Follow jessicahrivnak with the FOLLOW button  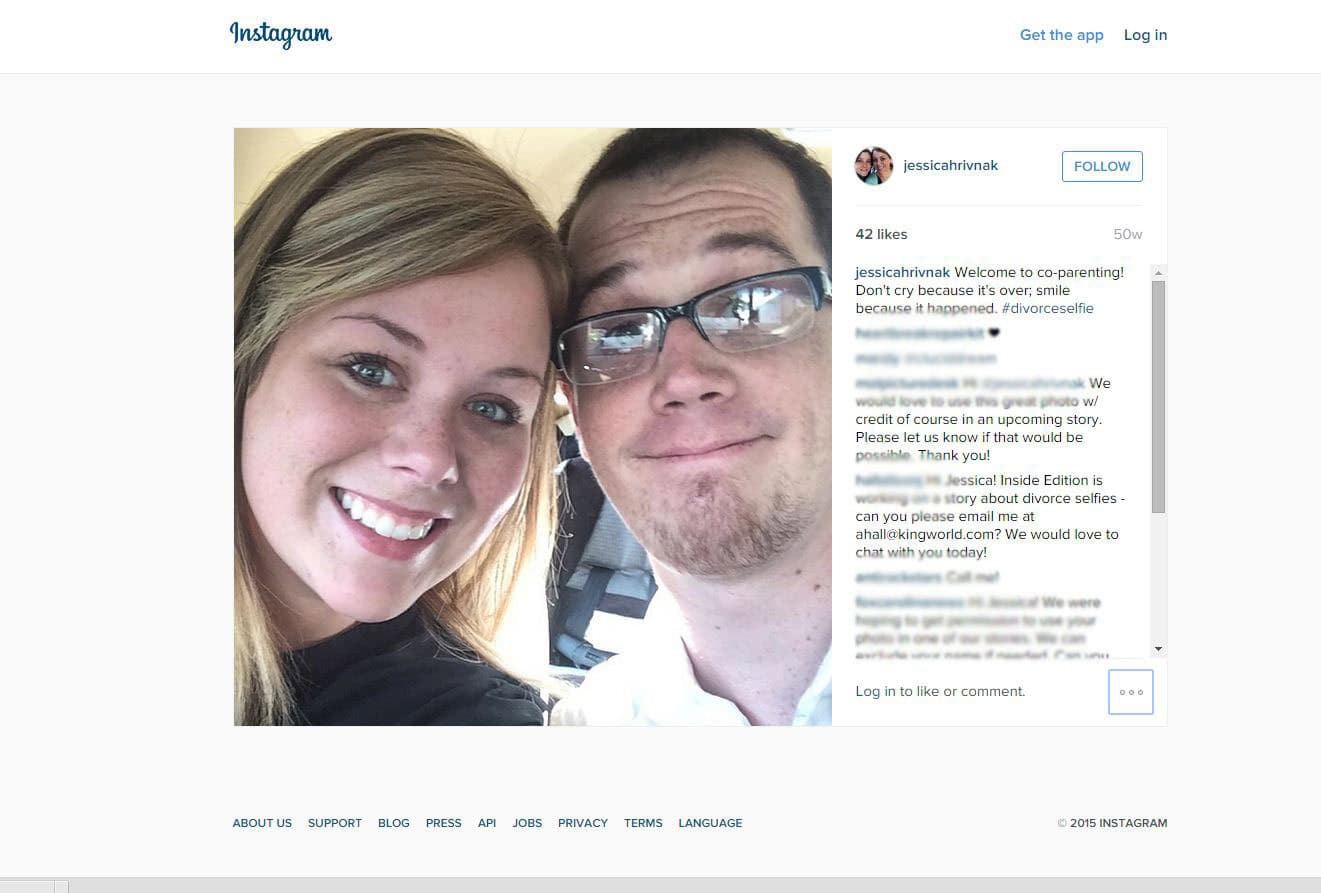(1102, 167)
